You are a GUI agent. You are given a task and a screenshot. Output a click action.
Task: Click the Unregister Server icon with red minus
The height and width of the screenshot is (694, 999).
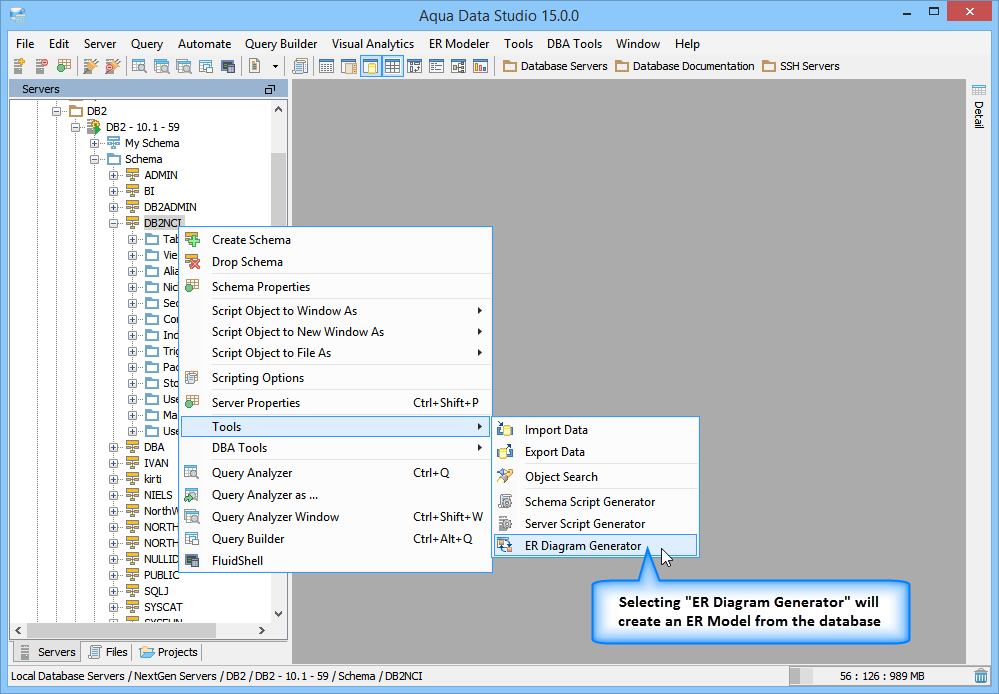pos(41,66)
